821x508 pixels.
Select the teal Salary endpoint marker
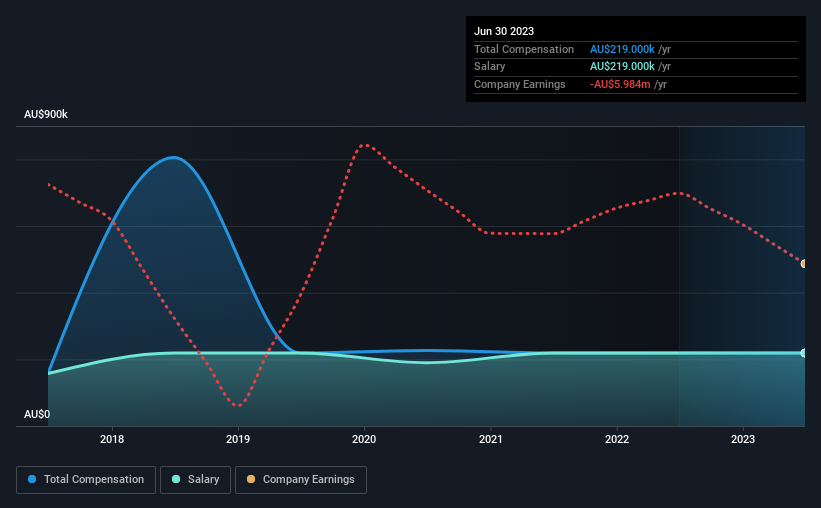click(803, 353)
